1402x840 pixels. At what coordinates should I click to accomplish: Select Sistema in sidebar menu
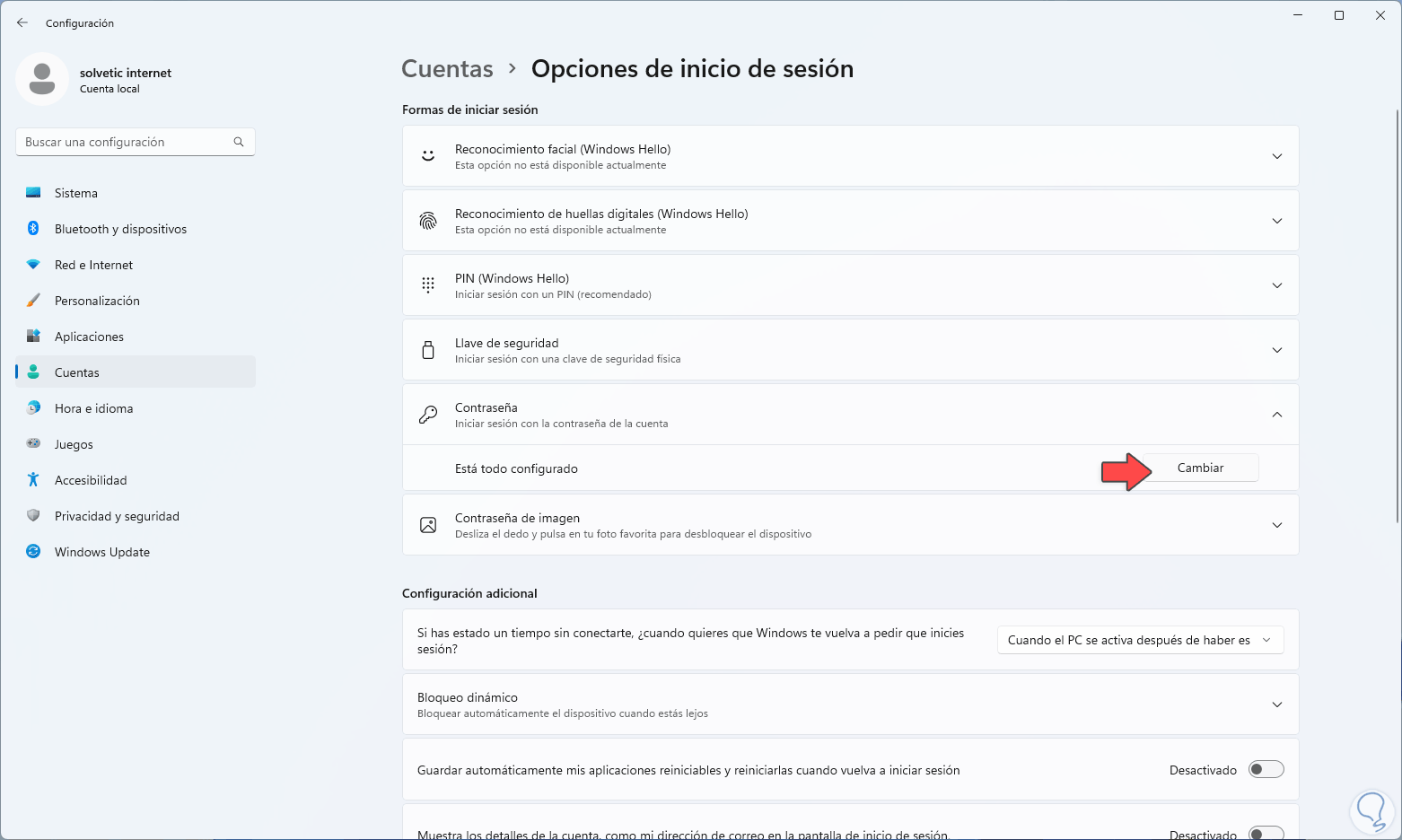76,193
